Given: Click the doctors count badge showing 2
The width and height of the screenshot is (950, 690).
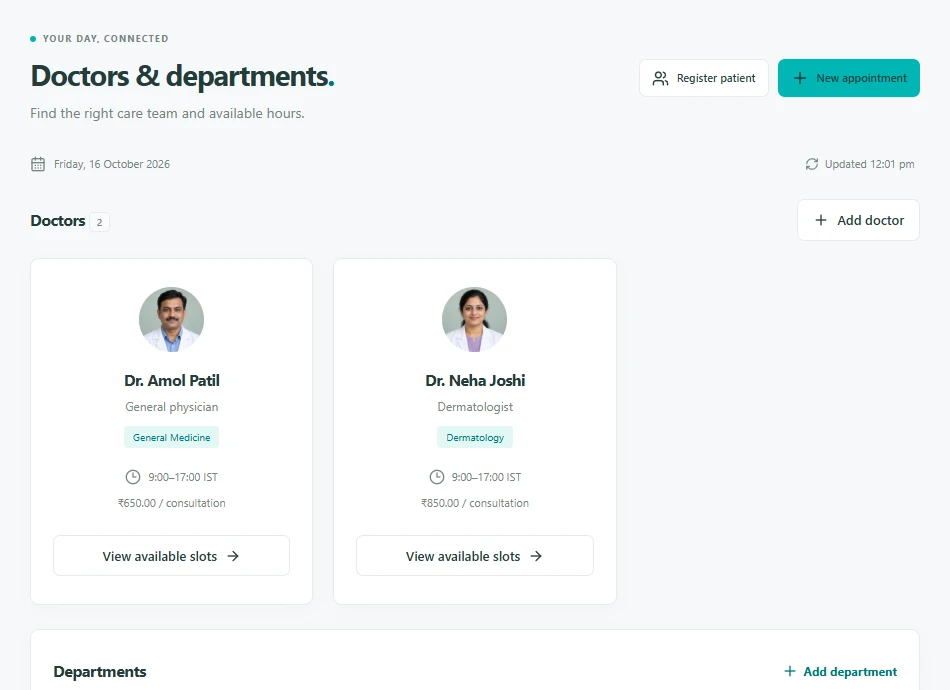Looking at the screenshot, I should pos(99,222).
